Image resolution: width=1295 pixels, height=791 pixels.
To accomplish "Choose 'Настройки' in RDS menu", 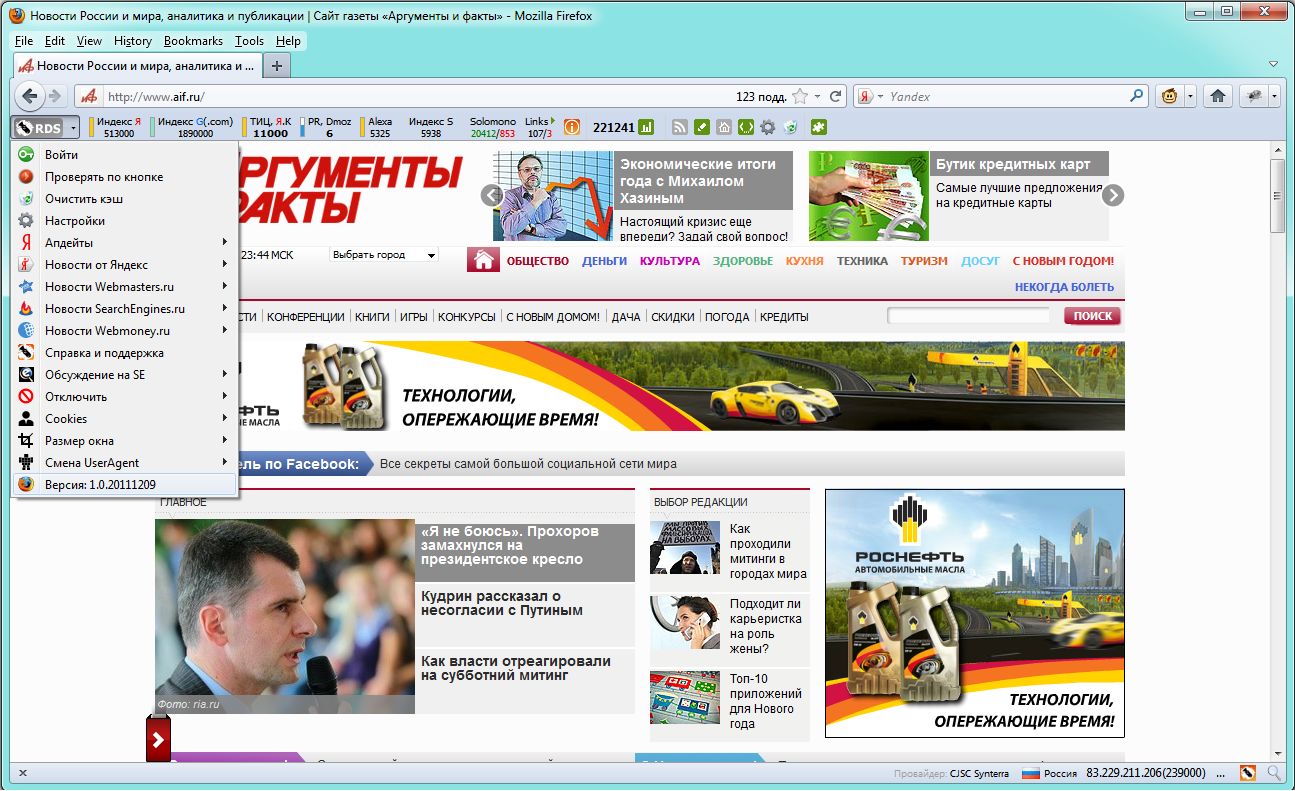I will pyautogui.click(x=125, y=221).
